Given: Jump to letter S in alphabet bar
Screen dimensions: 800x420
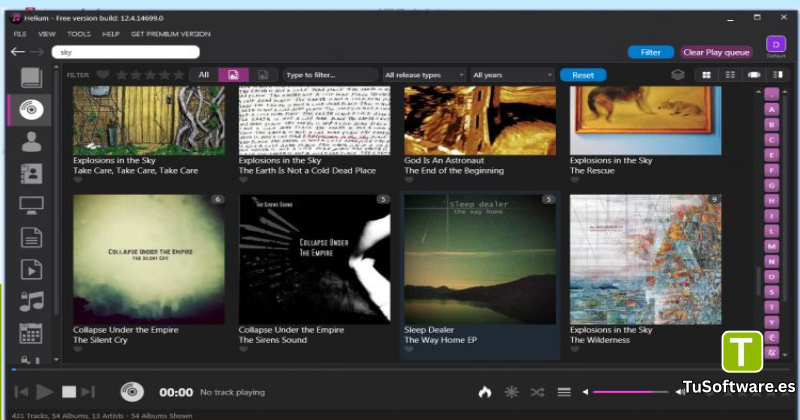Looking at the screenshot, I should pos(771,292).
